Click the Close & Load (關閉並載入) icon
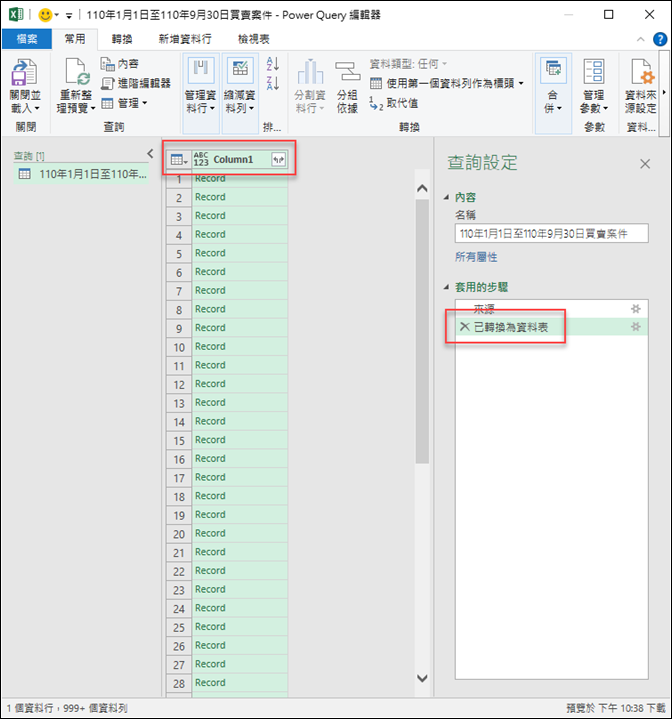This screenshot has width=672, height=719. (x=23, y=72)
